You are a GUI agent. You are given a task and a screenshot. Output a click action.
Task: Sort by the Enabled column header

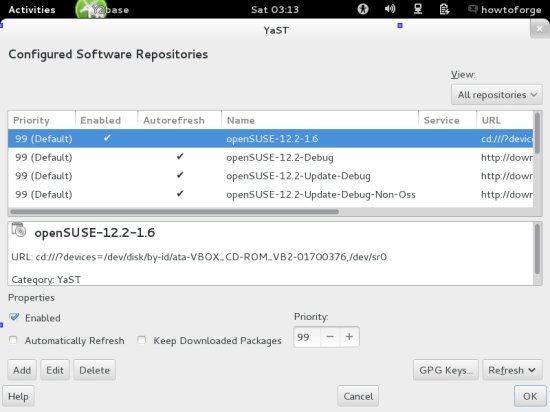107,120
